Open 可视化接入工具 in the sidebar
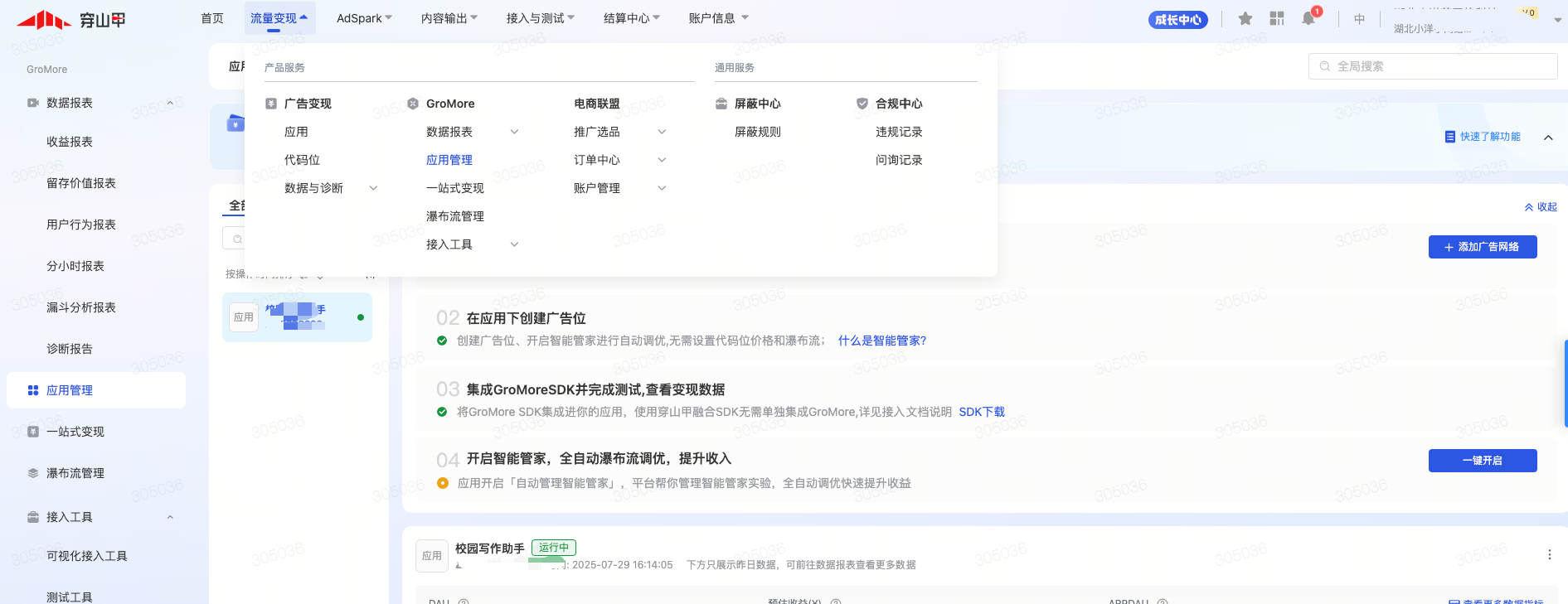The height and width of the screenshot is (604, 1568). point(87,556)
